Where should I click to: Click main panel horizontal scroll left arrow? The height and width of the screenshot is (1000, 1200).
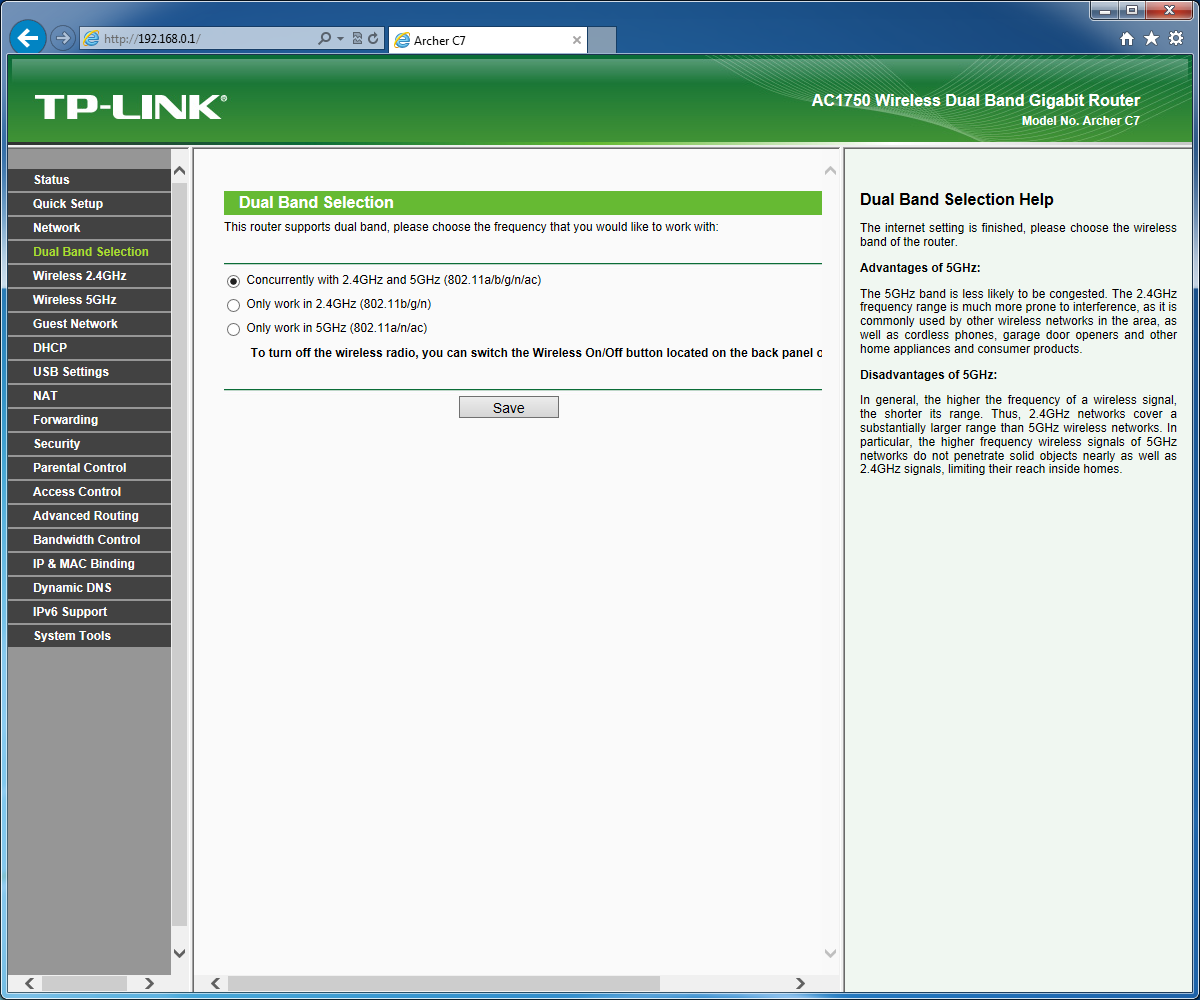(217, 983)
